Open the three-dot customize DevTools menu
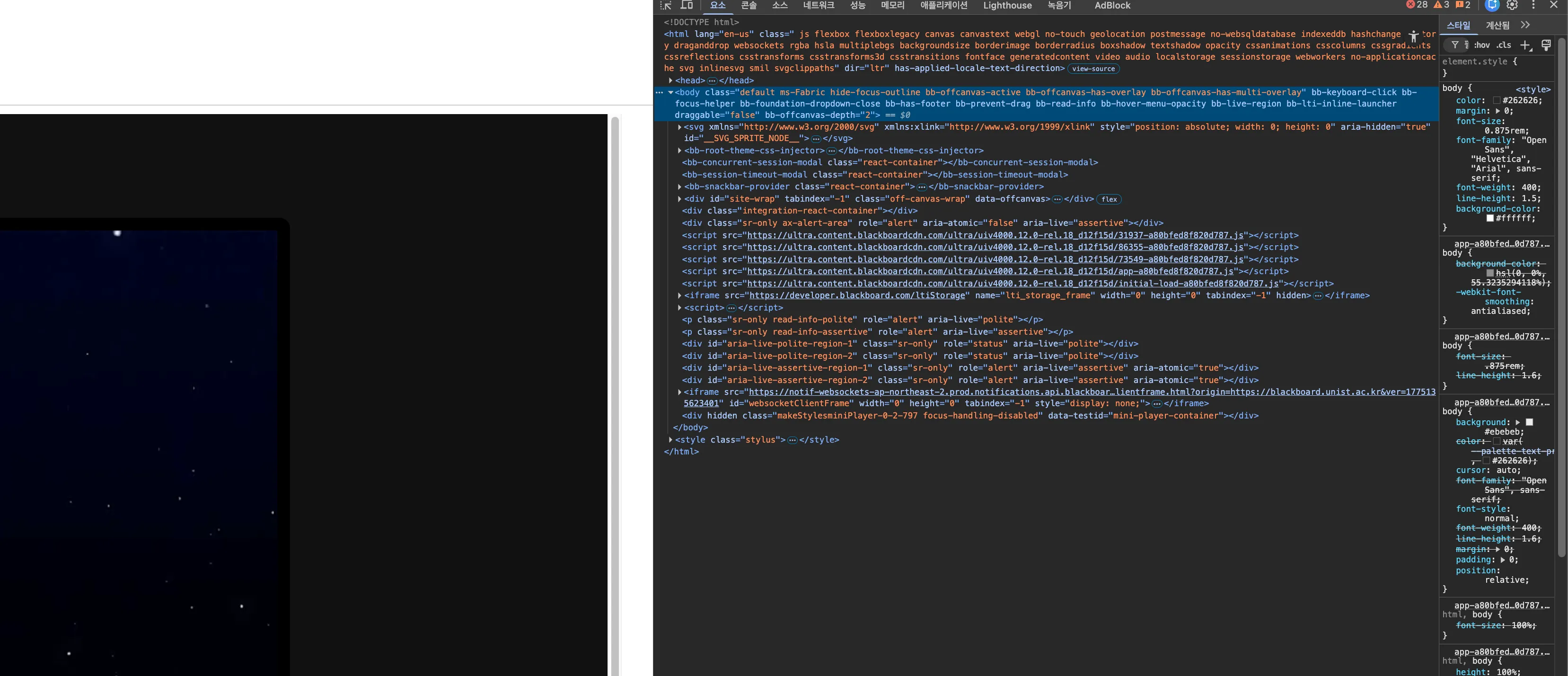The height and width of the screenshot is (676, 1568). point(1533,6)
